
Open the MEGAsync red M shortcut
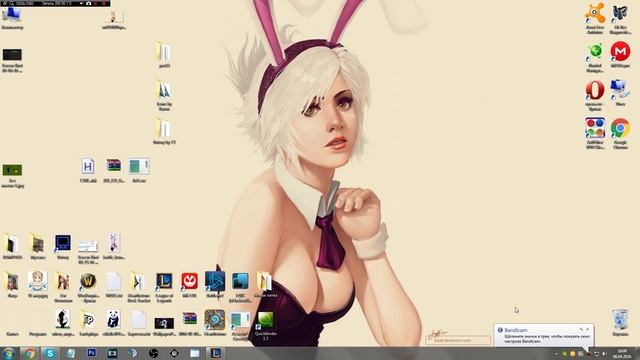tap(620, 53)
